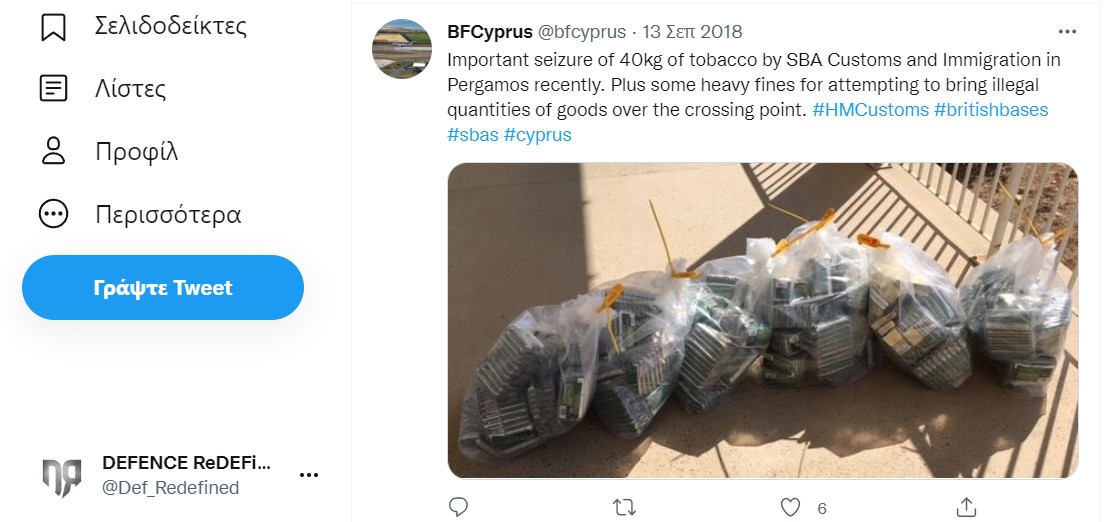Viewport: 1116px width, 522px height.
Task: Open the #HMCustoms hashtag link
Action: pyautogui.click(x=870, y=110)
